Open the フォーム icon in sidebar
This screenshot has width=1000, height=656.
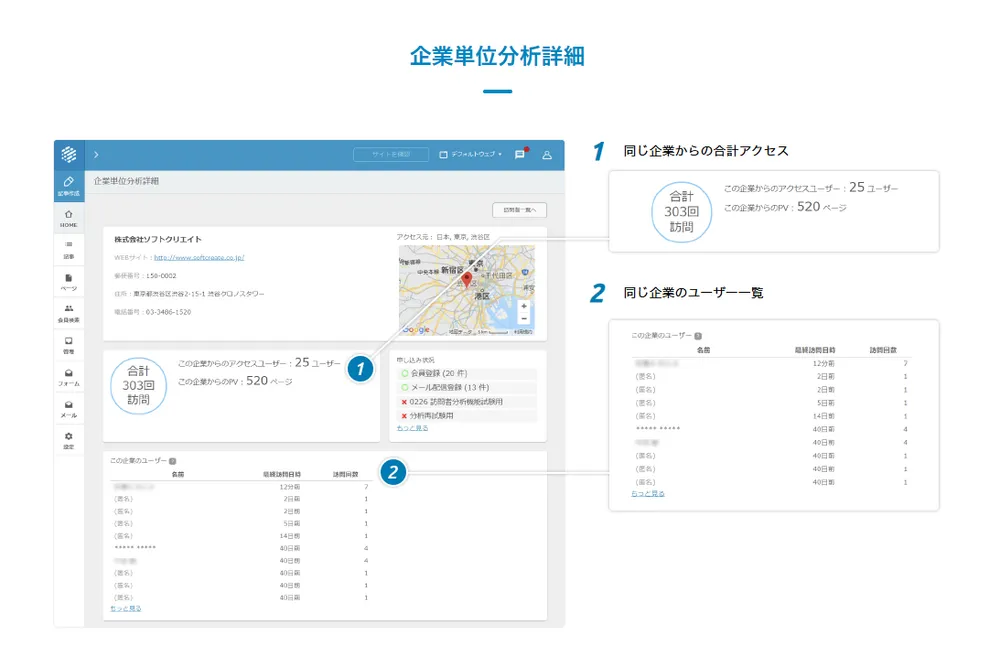point(69,377)
